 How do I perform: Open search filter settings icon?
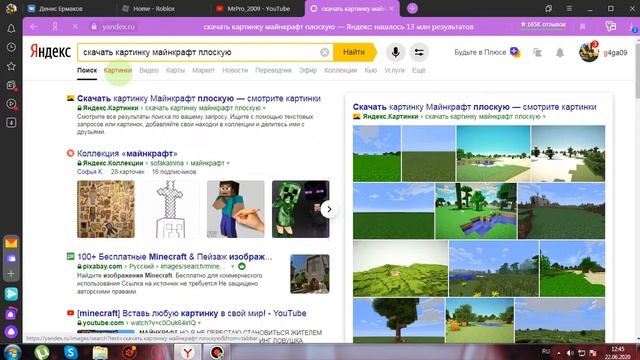coord(419,52)
